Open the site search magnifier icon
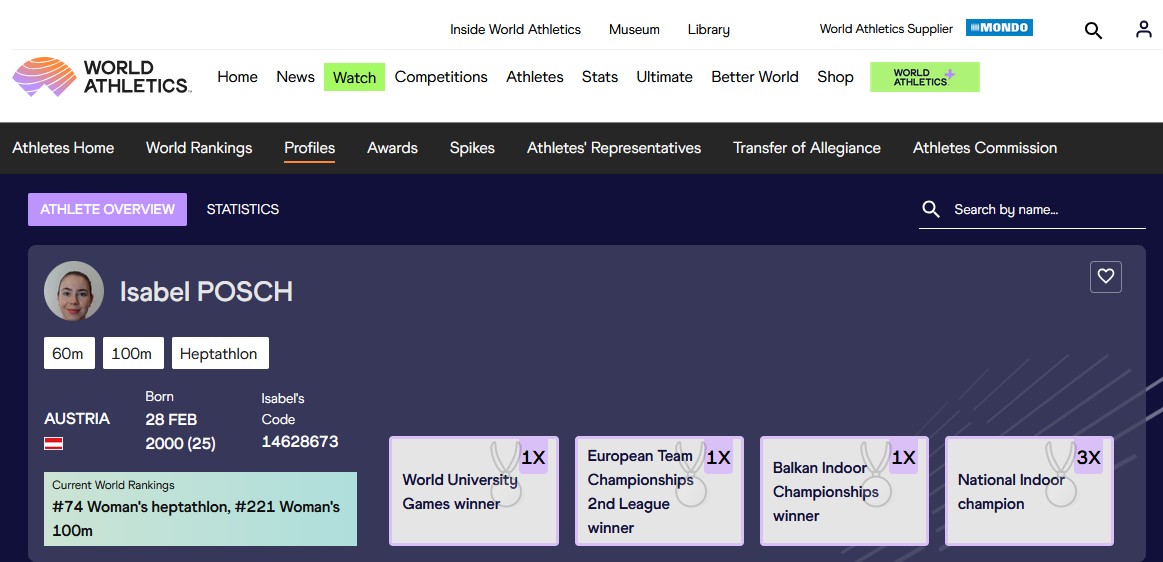Screen dimensions: 1163x562 click(1093, 30)
